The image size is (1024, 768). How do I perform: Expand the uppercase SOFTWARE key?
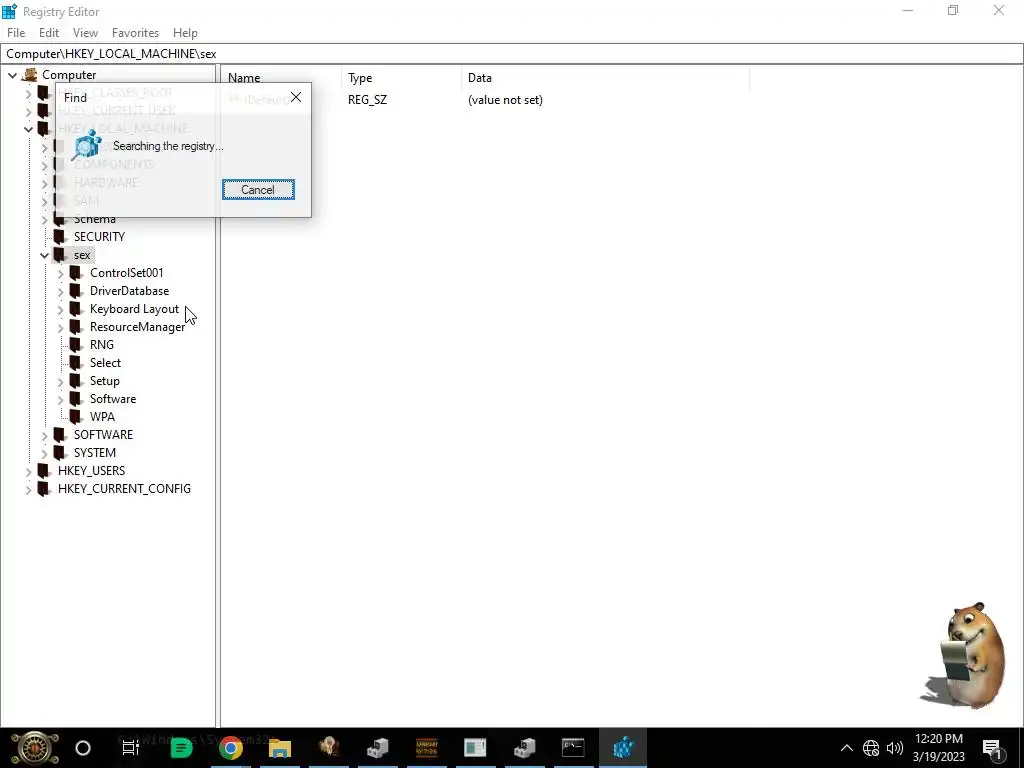point(44,435)
